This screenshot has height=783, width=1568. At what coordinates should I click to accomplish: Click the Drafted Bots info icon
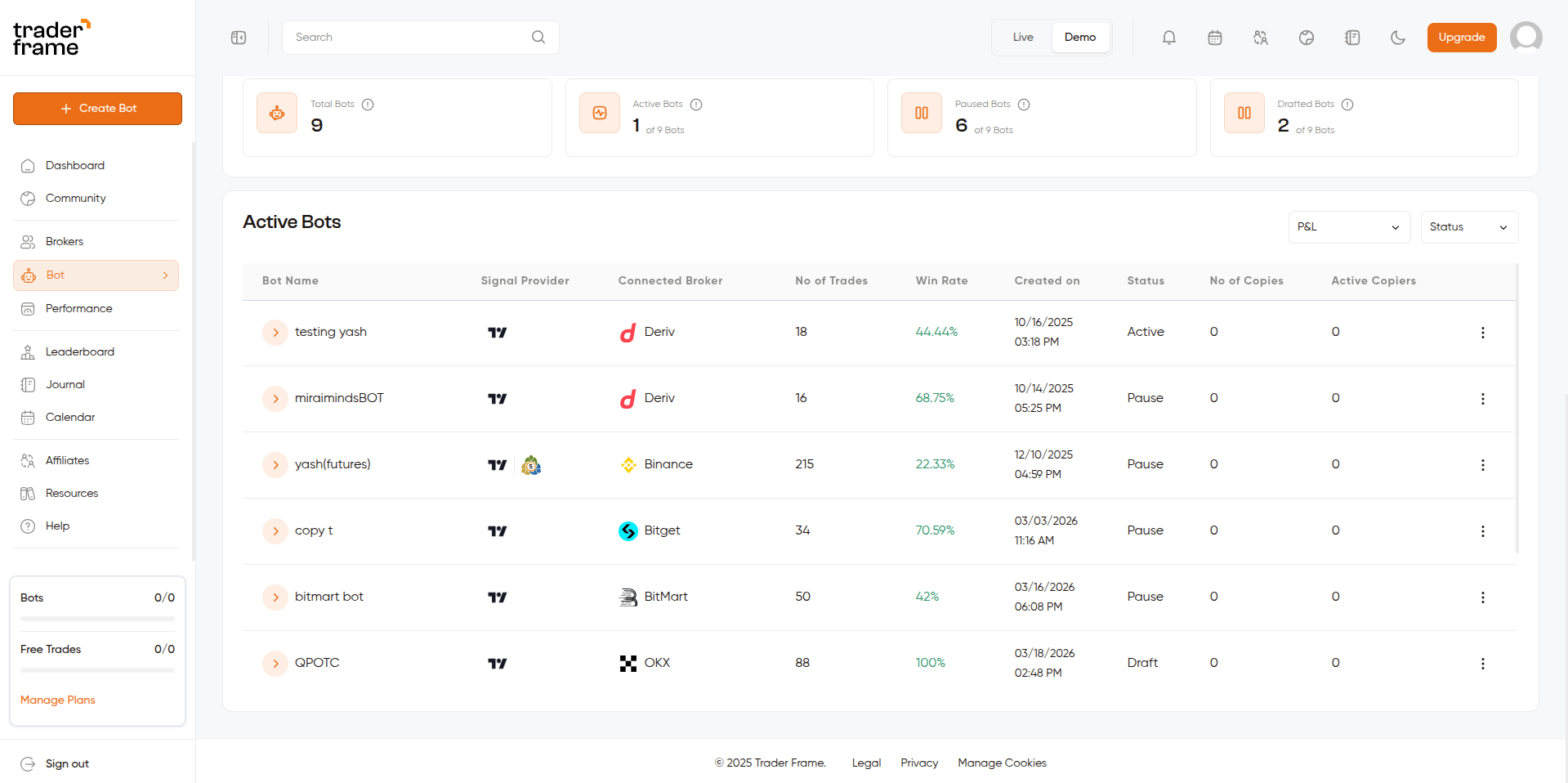(1347, 105)
